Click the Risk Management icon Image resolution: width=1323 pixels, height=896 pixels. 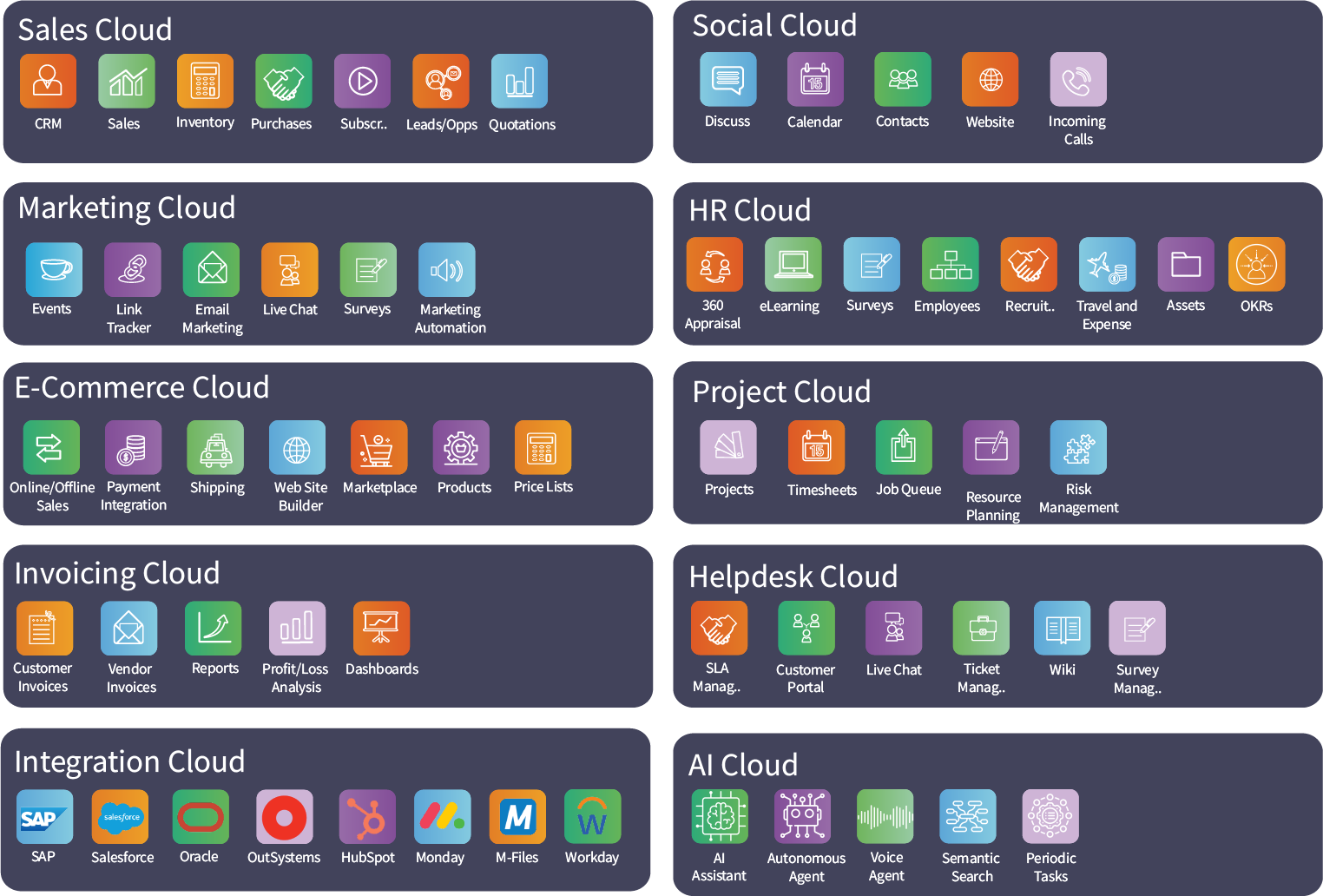1078,448
